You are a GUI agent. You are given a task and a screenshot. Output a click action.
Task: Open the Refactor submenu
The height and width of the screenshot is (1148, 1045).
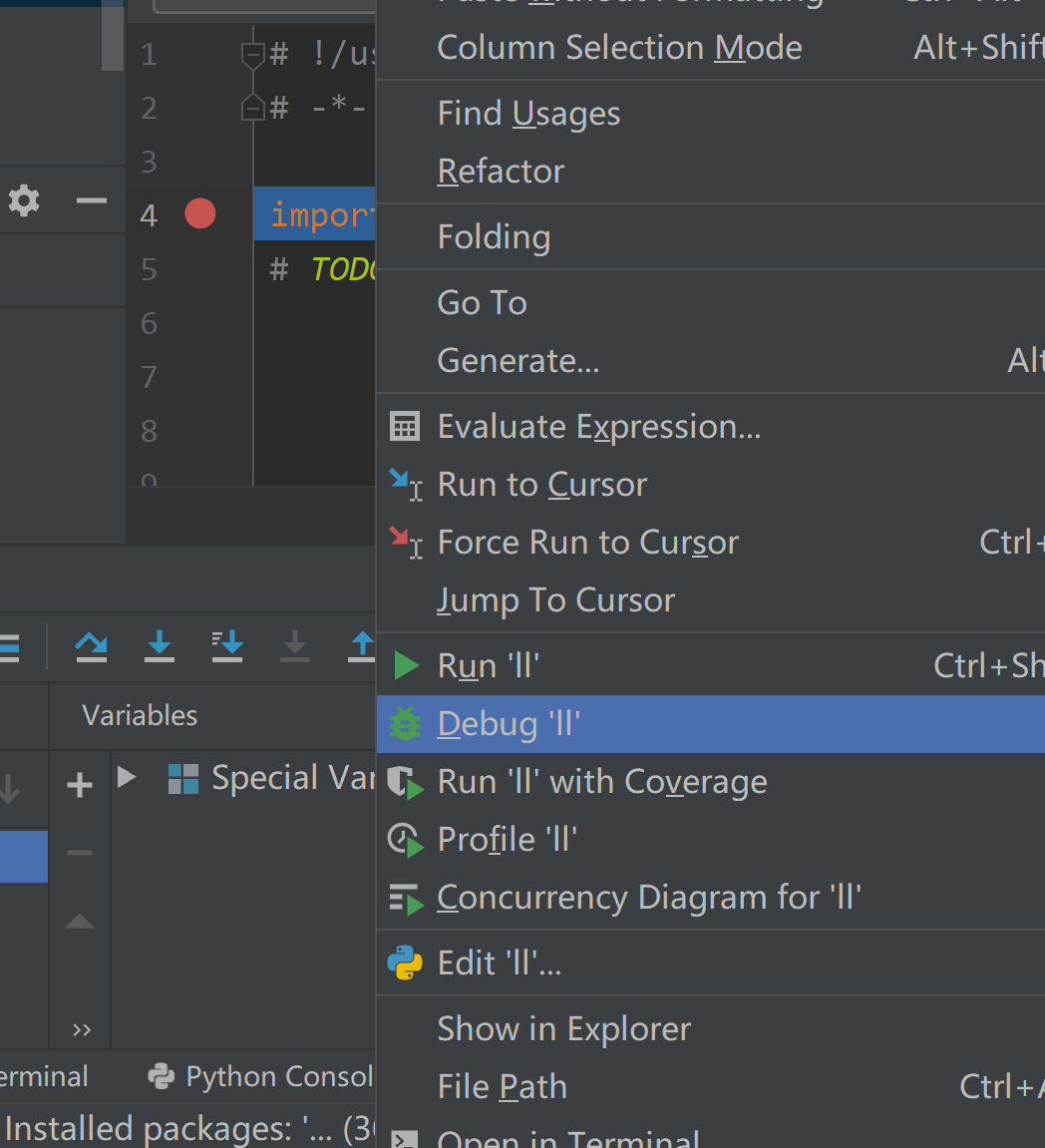pos(501,172)
